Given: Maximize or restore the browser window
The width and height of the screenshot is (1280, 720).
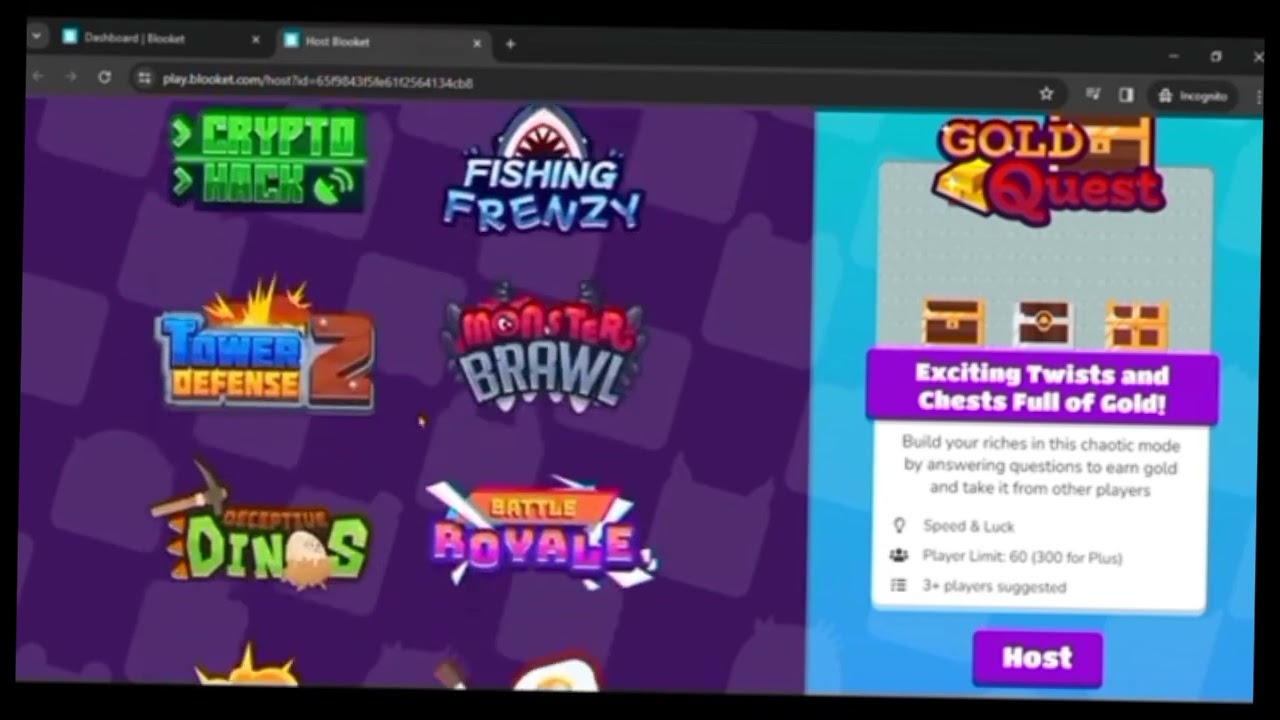Looking at the screenshot, I should click(1216, 57).
